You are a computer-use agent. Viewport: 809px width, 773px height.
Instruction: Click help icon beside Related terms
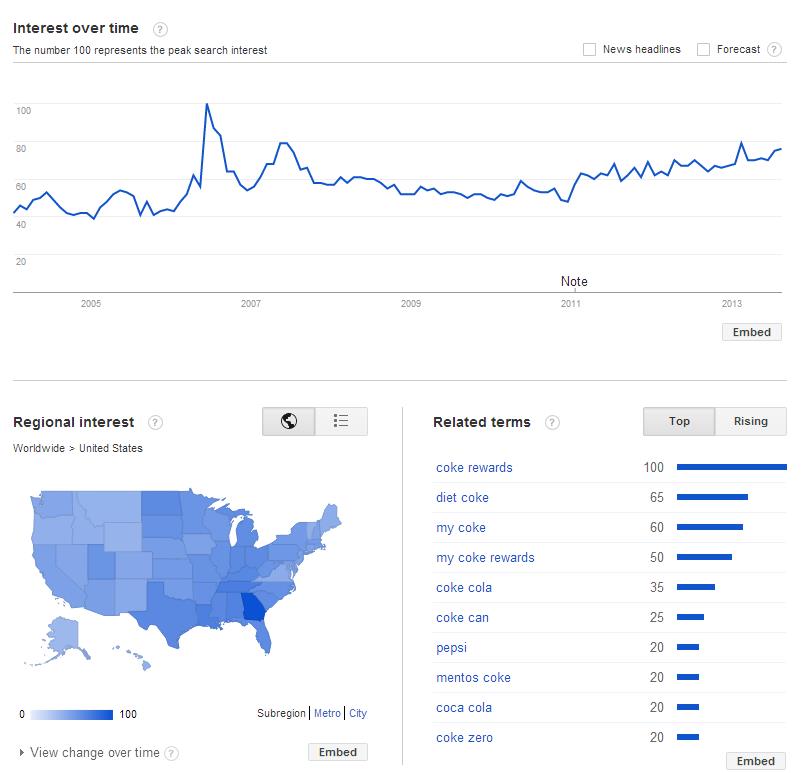(552, 423)
